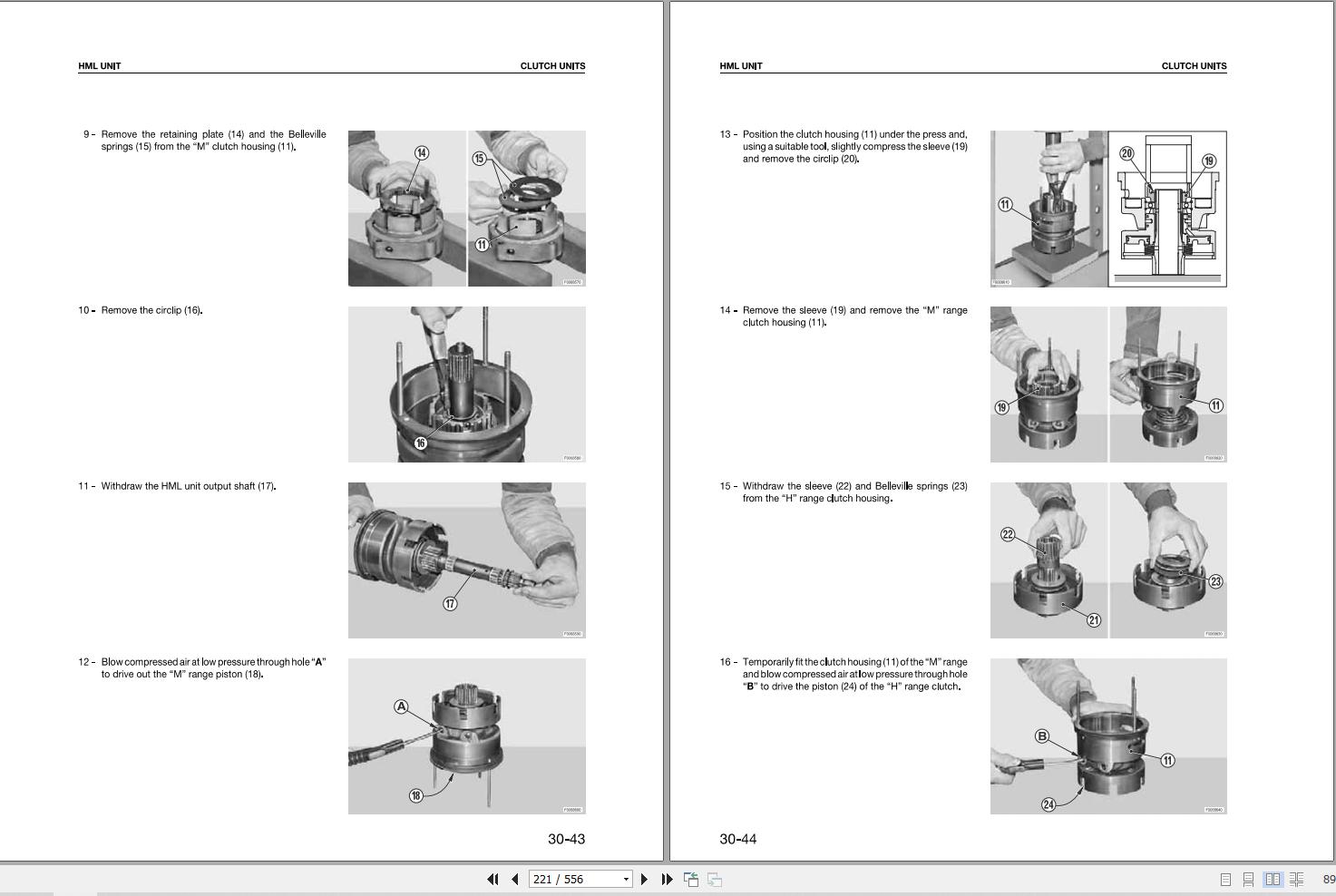This screenshot has height=896, width=1336.
Task: Click the step 14 sleeve removal photo
Action: pos(1108,385)
